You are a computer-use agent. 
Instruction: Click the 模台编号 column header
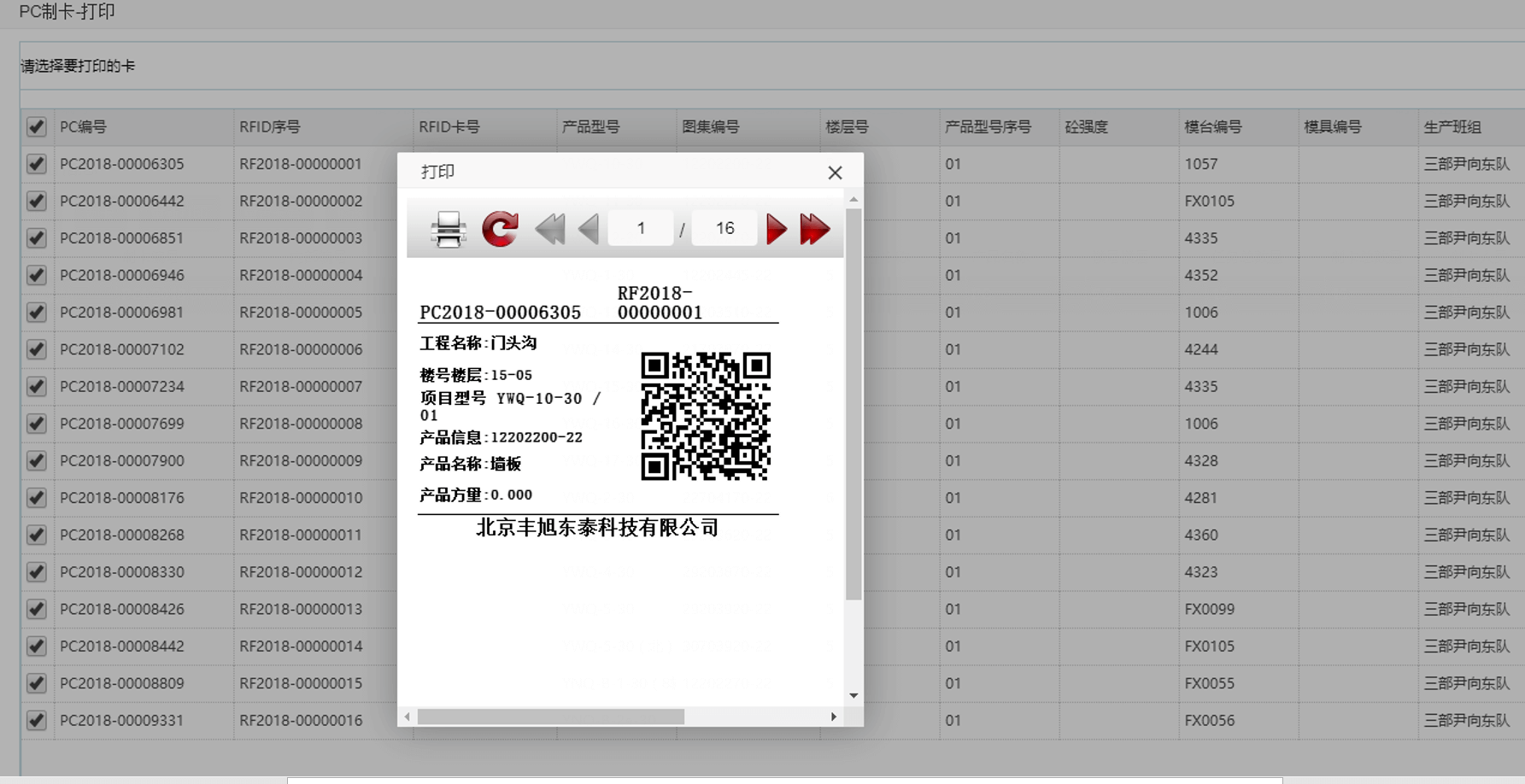1212,127
